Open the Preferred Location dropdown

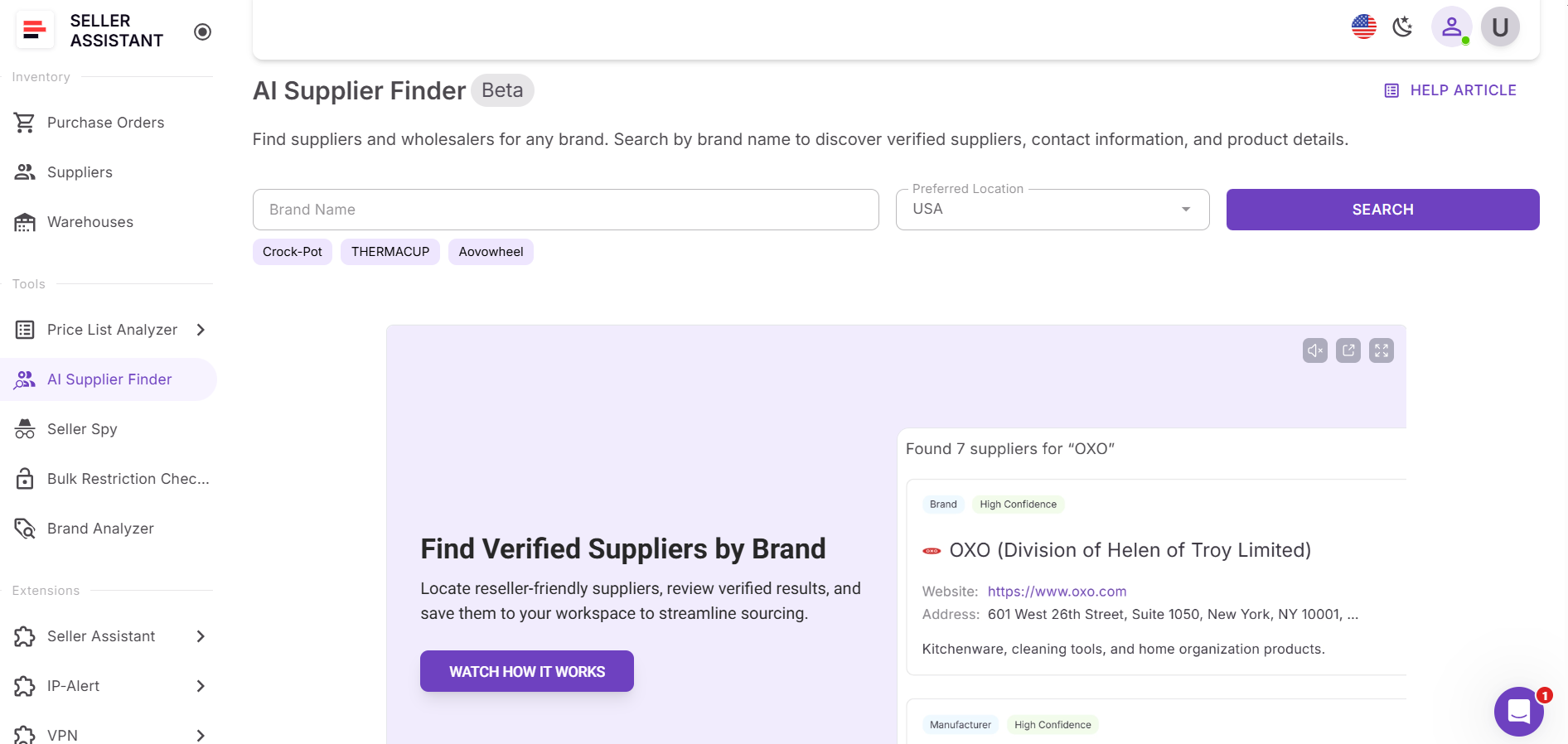pos(1186,209)
